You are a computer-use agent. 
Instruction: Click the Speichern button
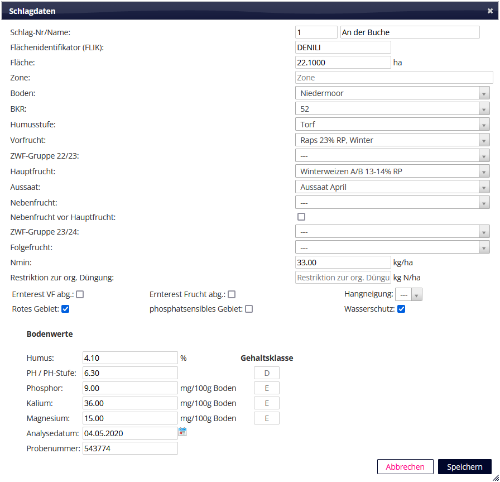[x=465, y=467]
